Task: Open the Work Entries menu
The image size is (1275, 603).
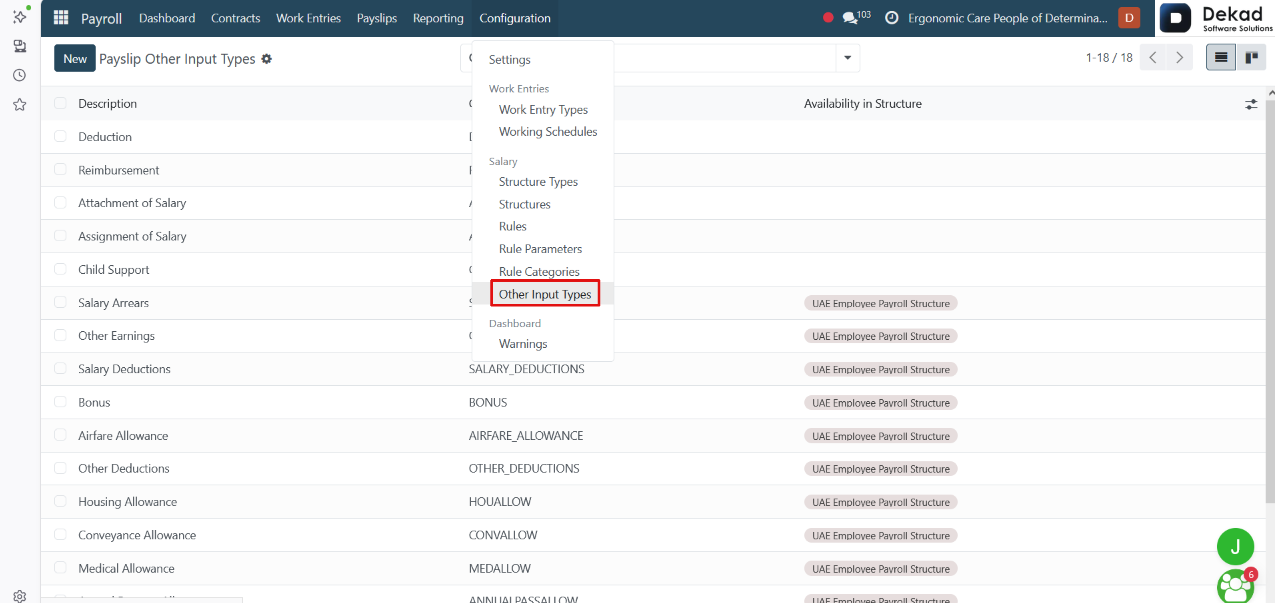Action: tap(308, 18)
